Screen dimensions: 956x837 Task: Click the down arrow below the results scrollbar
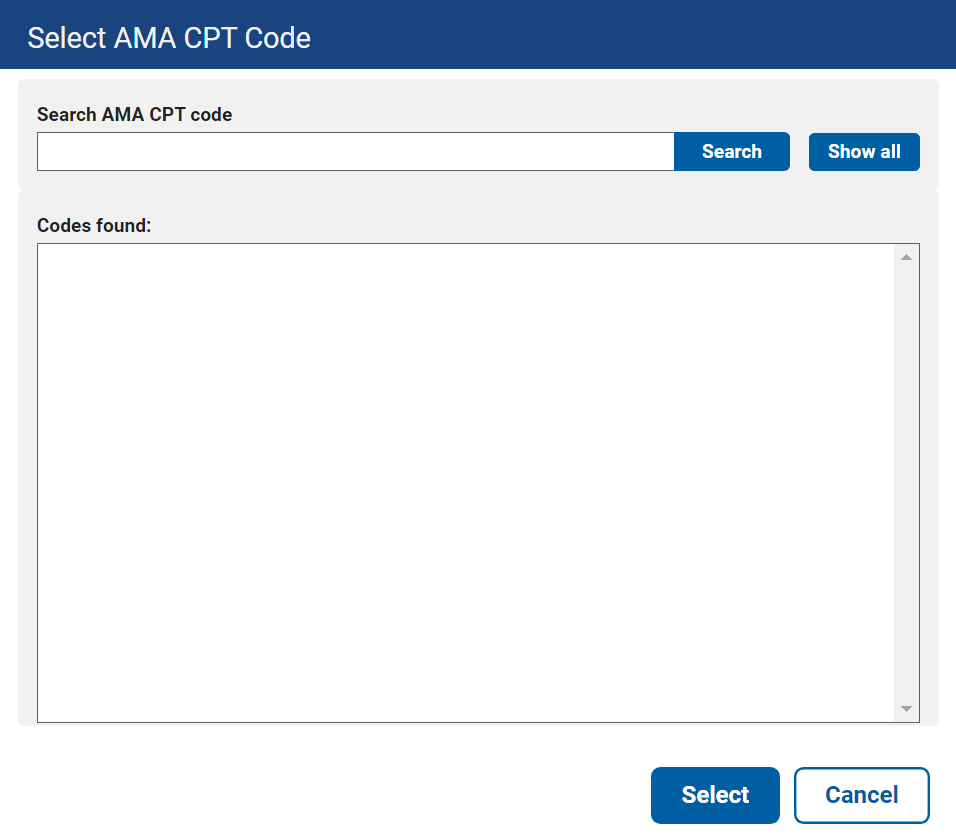(x=906, y=709)
